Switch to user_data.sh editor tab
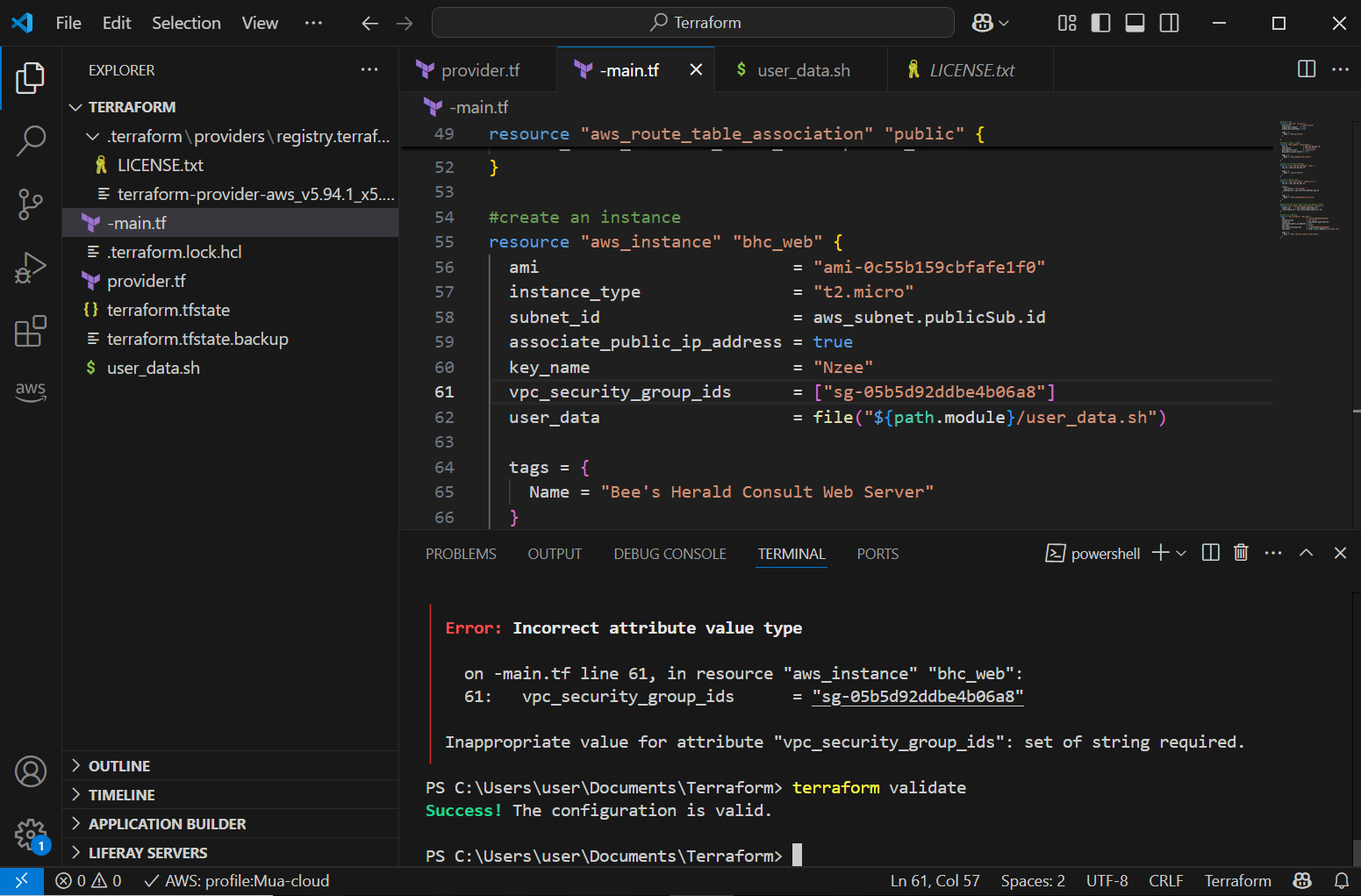Image resolution: width=1361 pixels, height=896 pixels. [x=800, y=70]
